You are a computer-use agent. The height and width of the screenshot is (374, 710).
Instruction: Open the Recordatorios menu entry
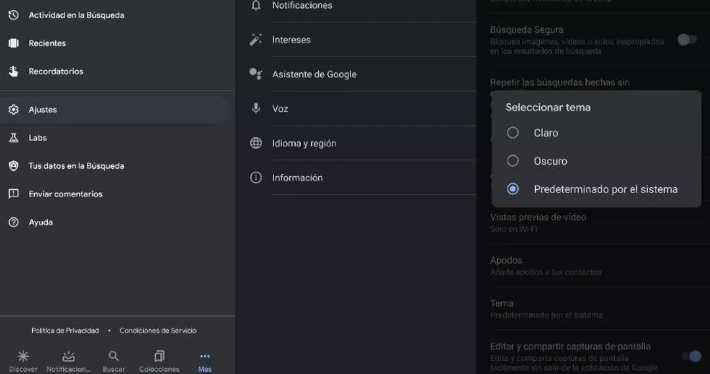(117, 71)
